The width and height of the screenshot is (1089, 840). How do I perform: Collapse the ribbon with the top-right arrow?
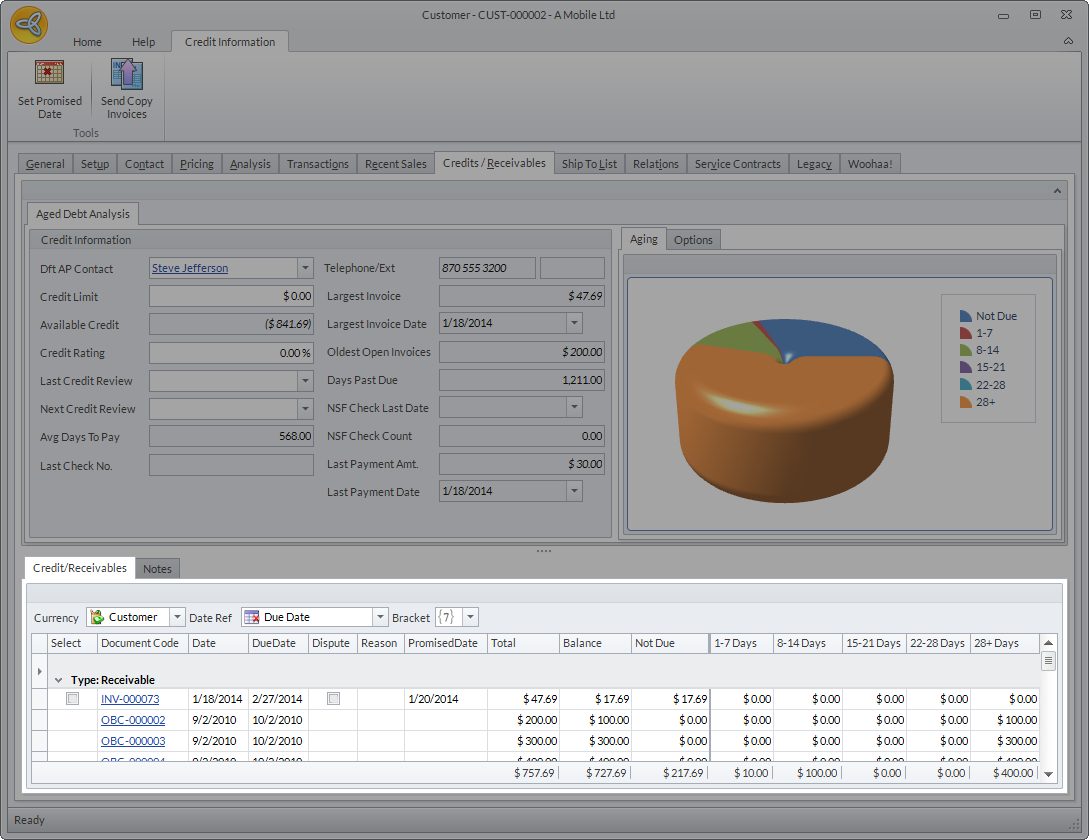tap(1068, 42)
